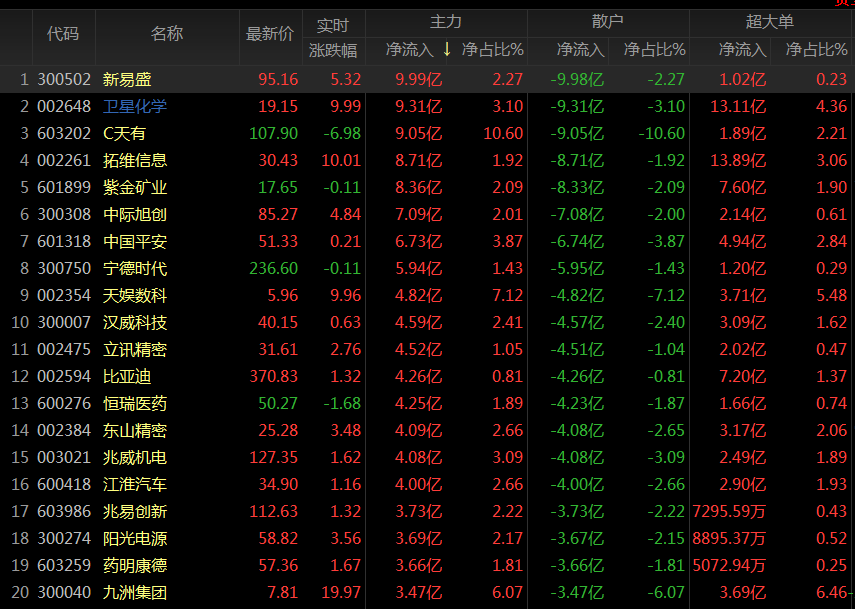
Task: Select stock 拓维信息
Action: (135, 160)
